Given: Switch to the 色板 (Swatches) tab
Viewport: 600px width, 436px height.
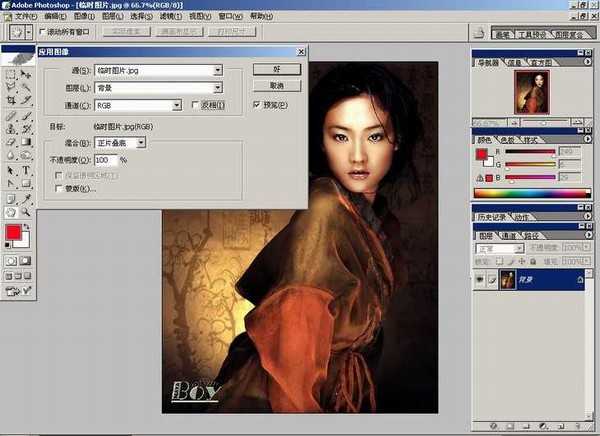Looking at the screenshot, I should 507,140.
